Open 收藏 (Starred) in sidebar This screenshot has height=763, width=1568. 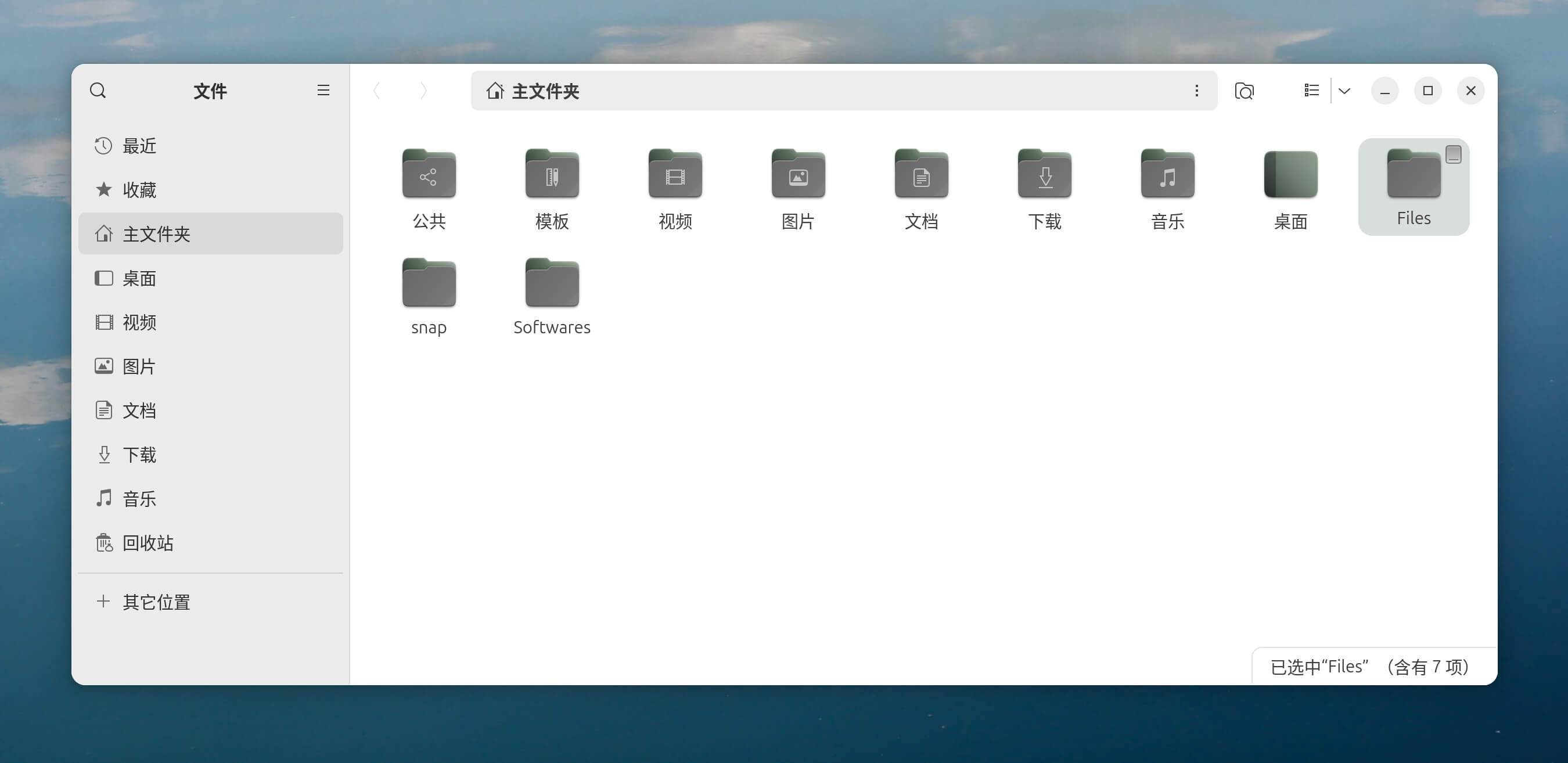(x=139, y=190)
